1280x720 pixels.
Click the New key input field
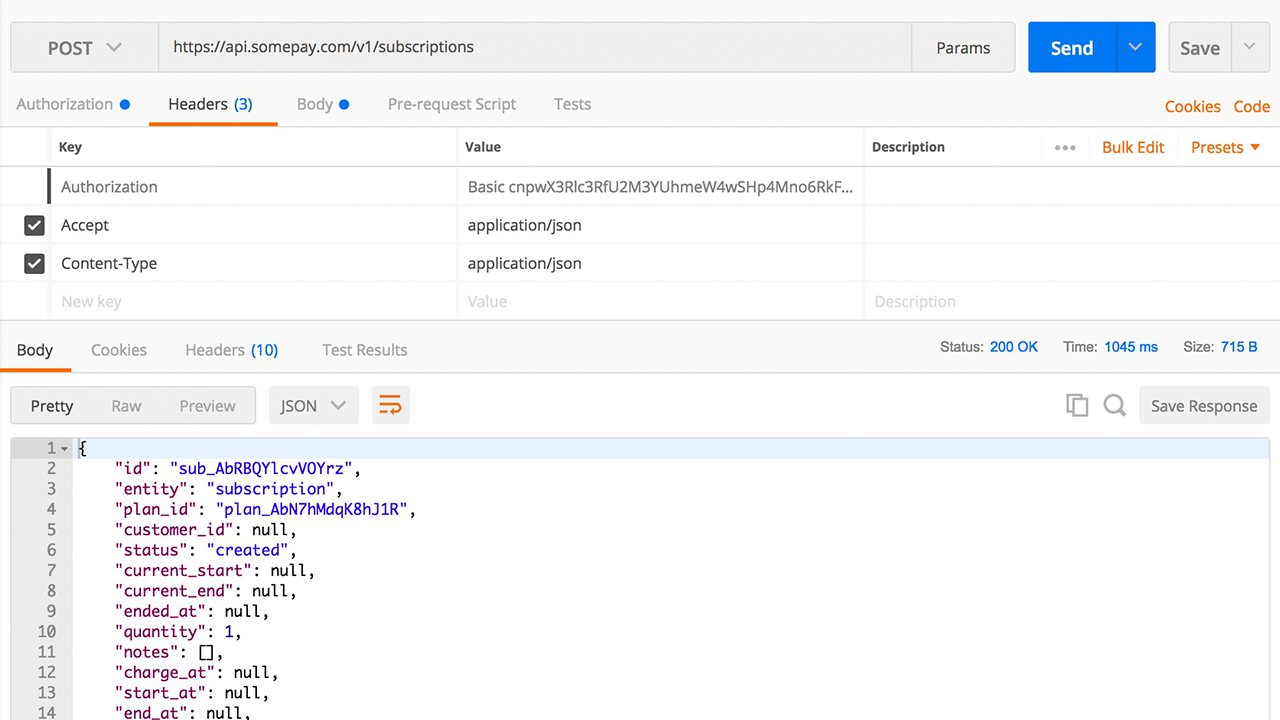pyautogui.click(x=255, y=301)
